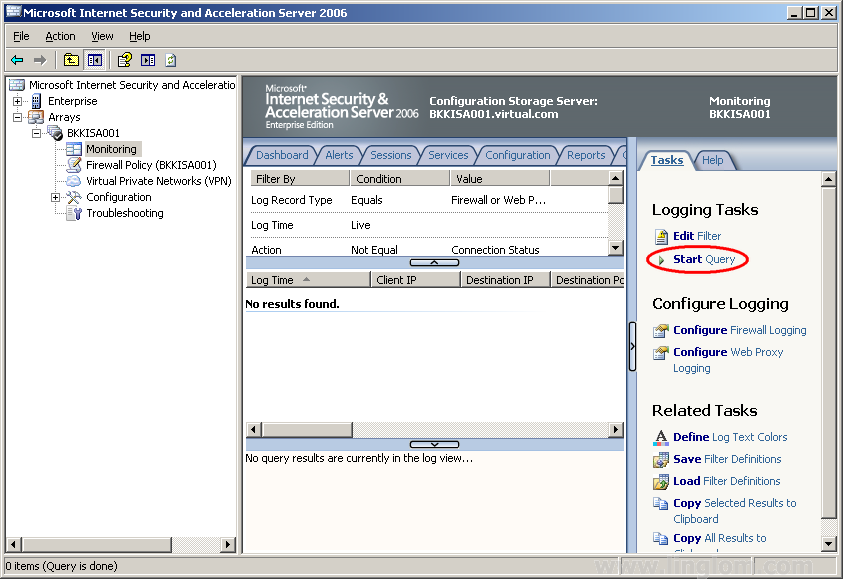The width and height of the screenshot is (843, 579).
Task: Collapse the Arrays tree node
Action: 18,117
